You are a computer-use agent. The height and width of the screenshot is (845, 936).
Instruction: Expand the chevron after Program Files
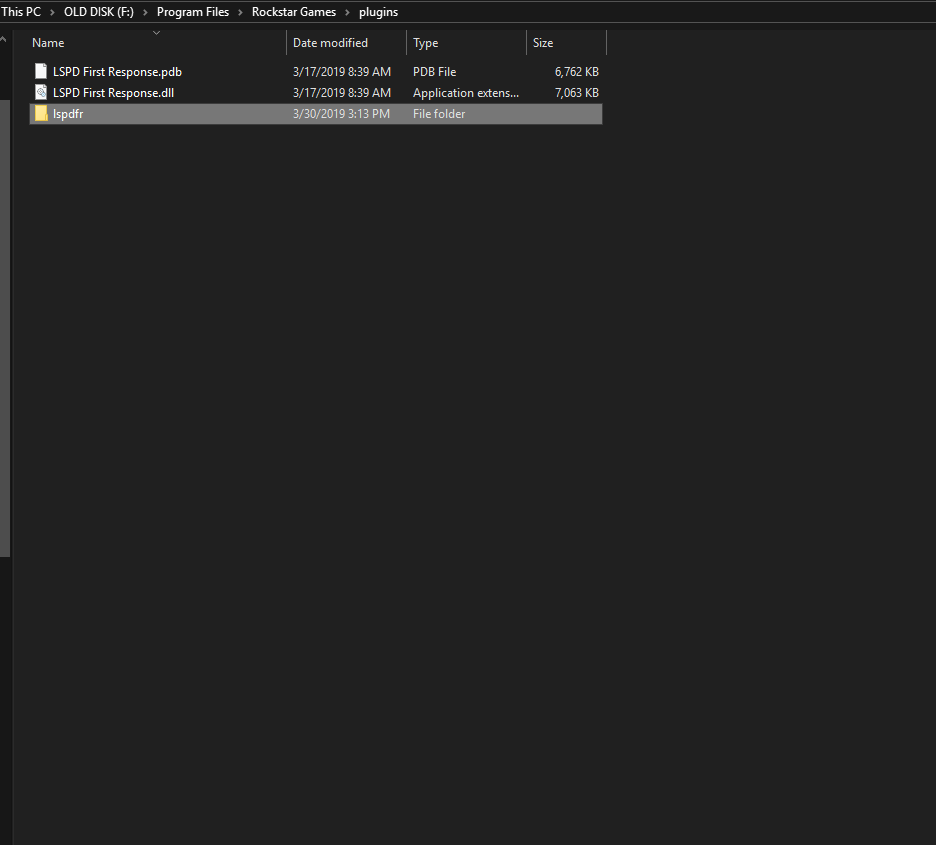pyautogui.click(x=240, y=12)
